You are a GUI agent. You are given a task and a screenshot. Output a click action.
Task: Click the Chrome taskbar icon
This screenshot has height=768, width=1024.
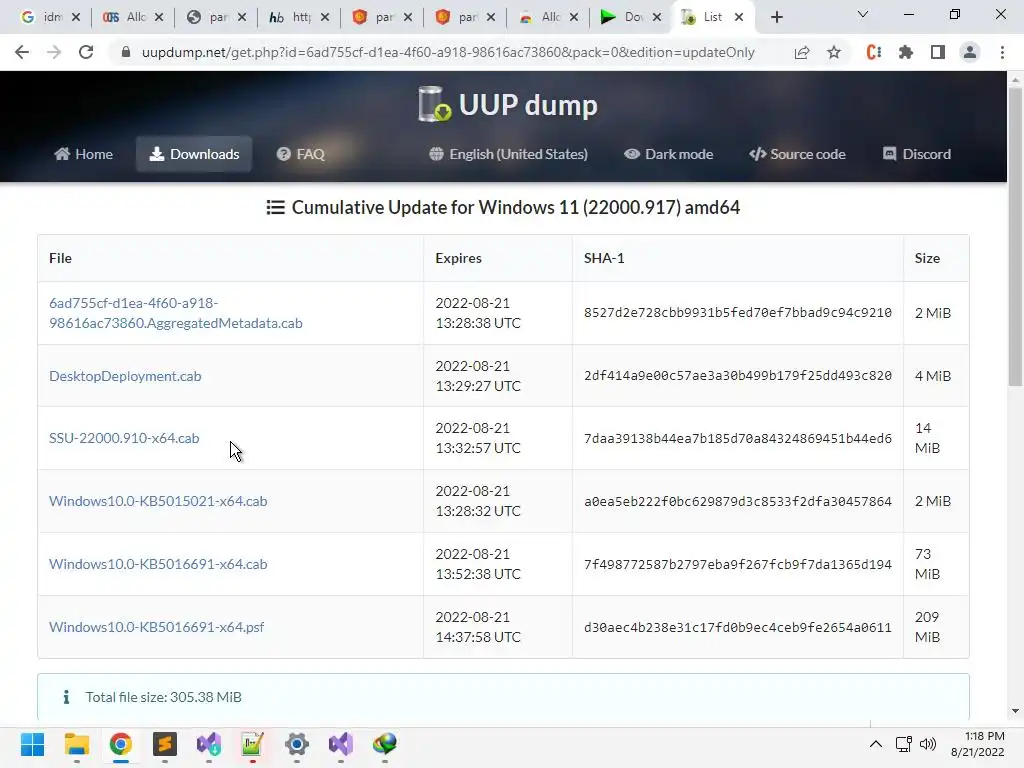pos(120,744)
